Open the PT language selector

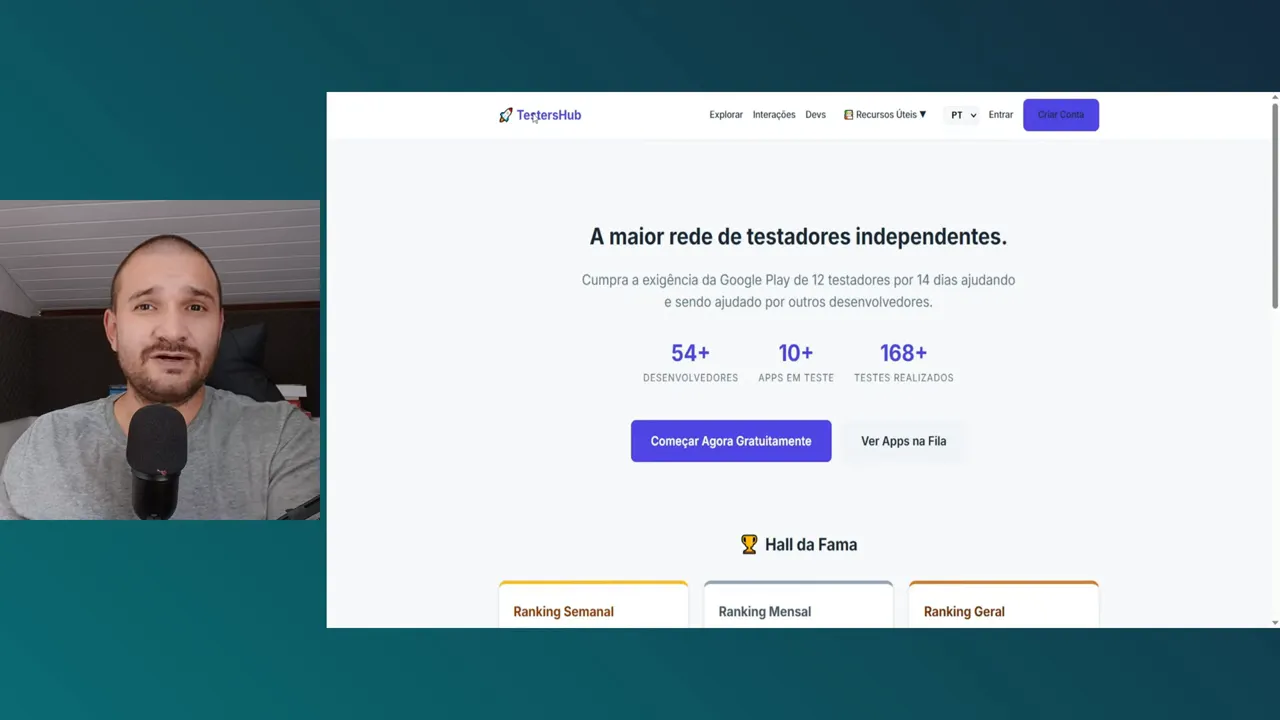pos(963,115)
